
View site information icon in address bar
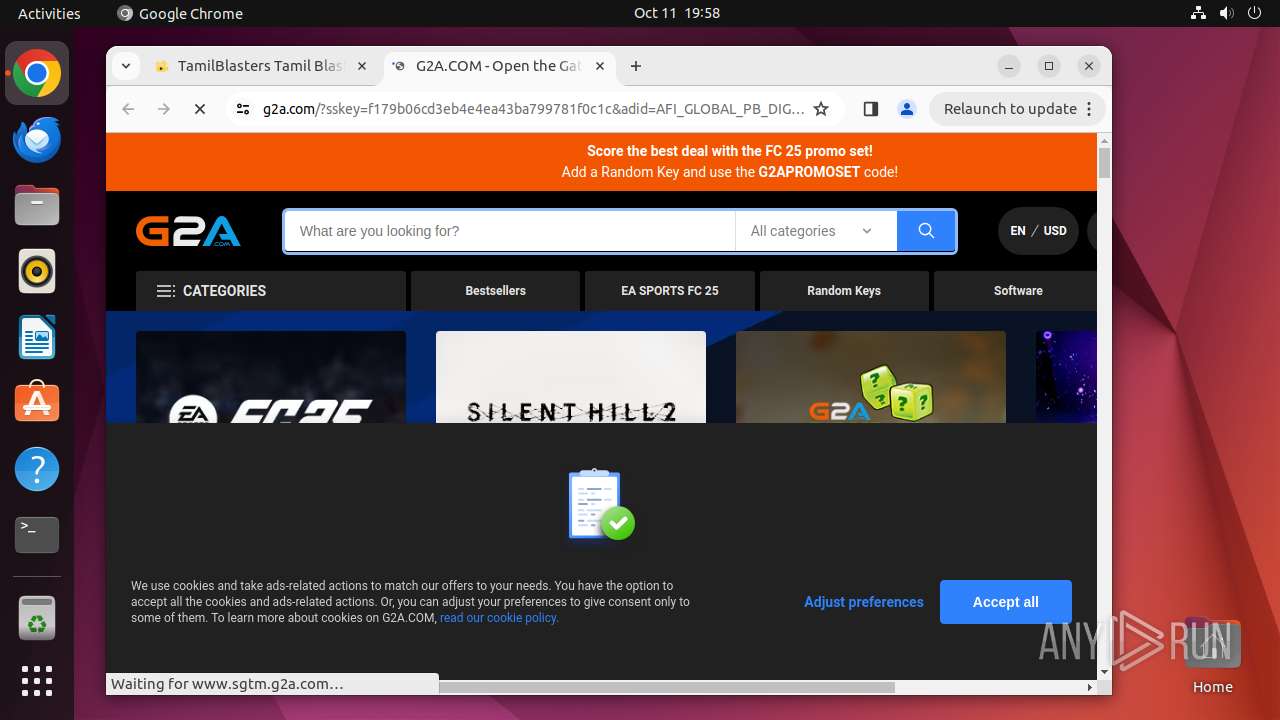tap(243, 109)
